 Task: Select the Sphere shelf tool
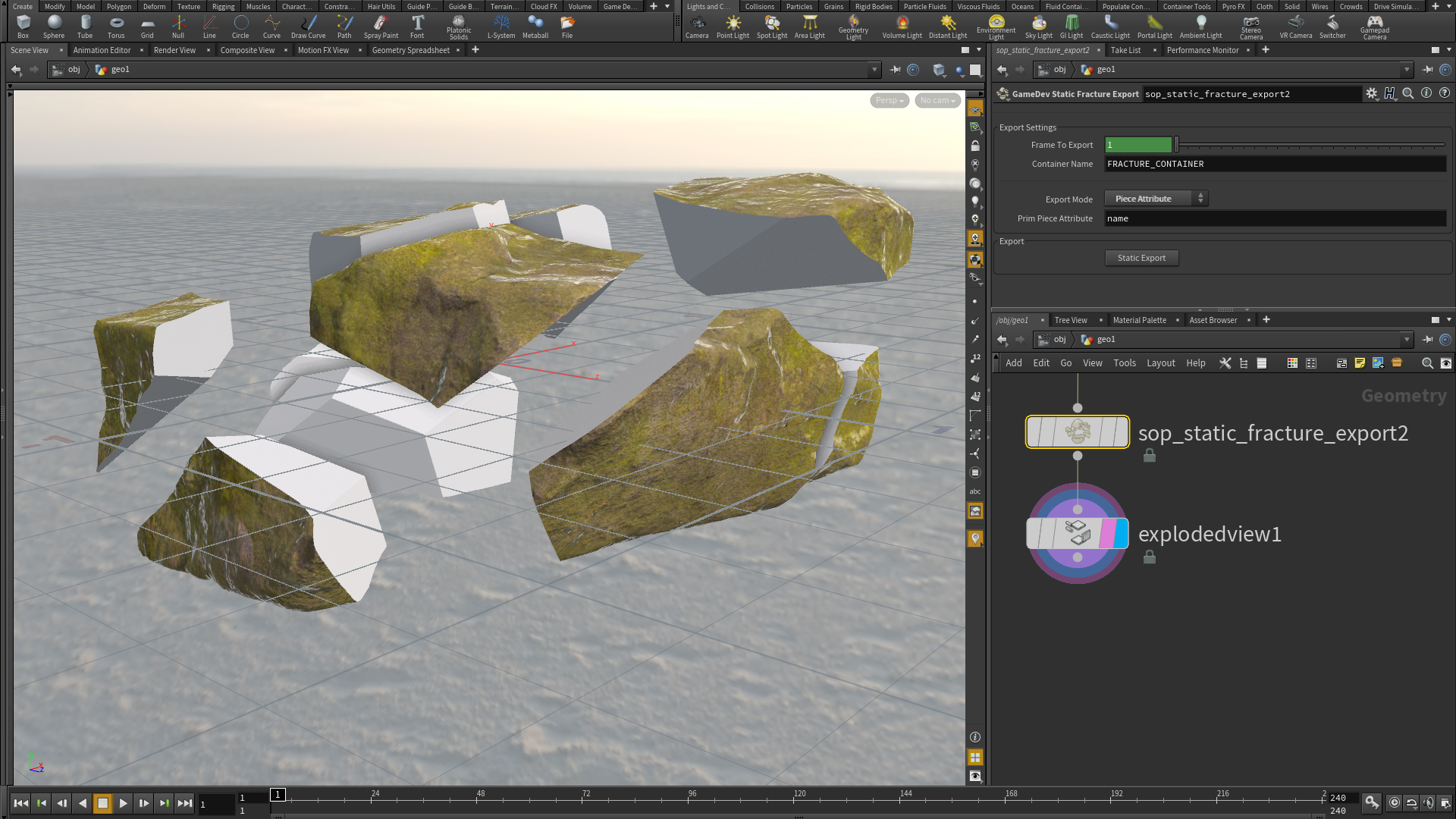tap(54, 27)
